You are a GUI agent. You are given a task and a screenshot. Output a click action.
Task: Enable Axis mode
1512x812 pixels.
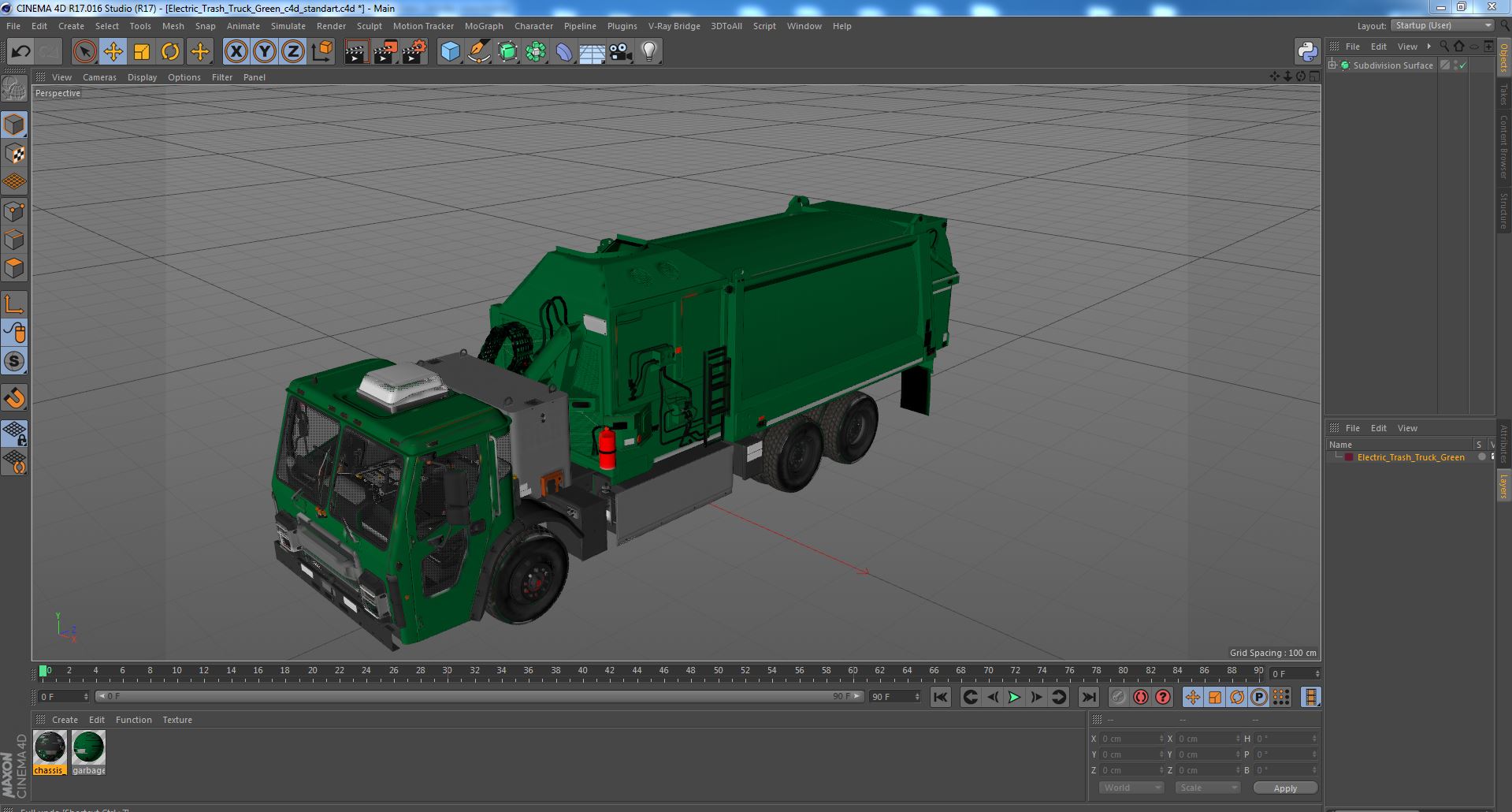point(14,304)
